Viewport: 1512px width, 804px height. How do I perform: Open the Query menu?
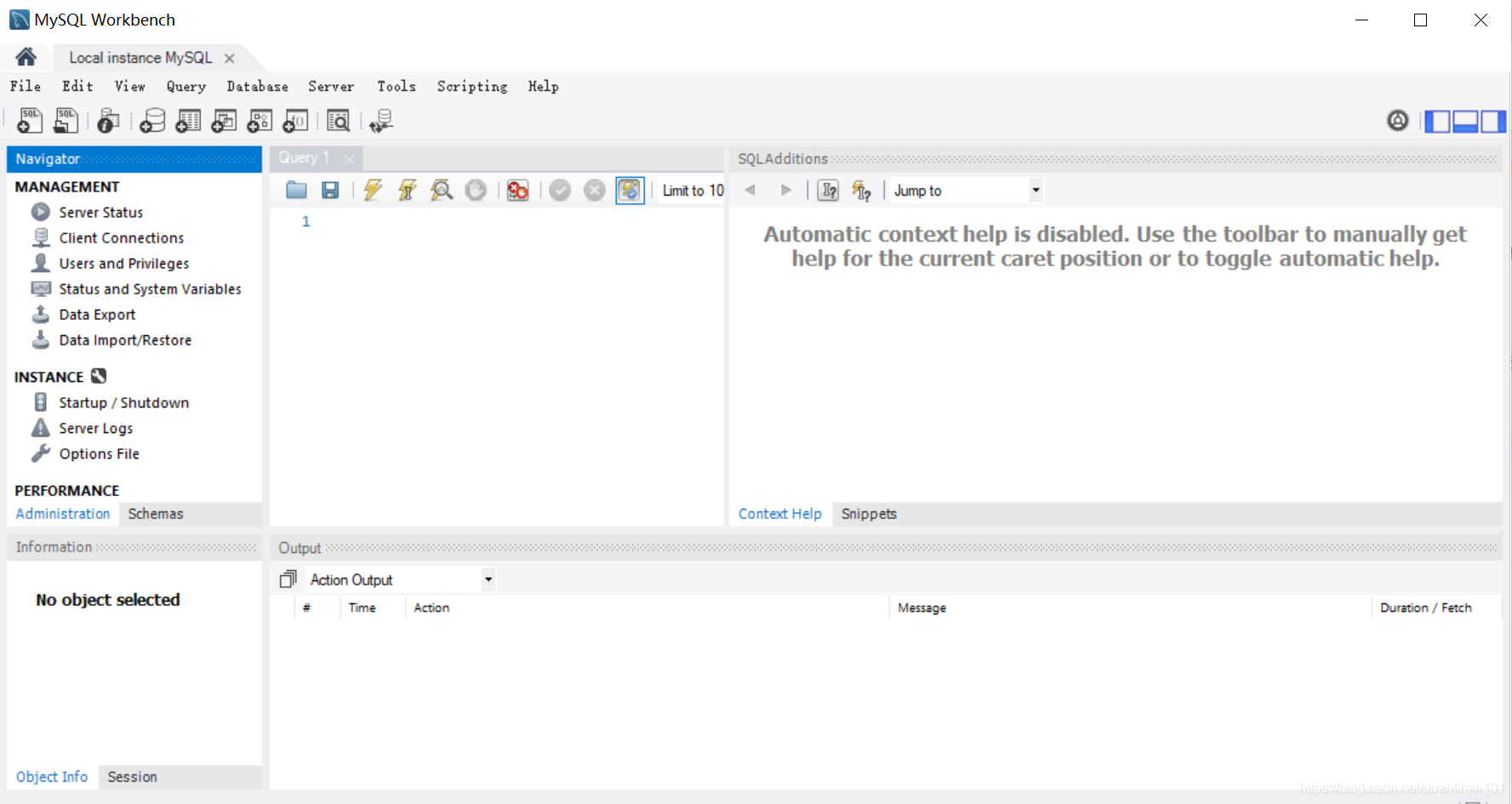click(186, 86)
